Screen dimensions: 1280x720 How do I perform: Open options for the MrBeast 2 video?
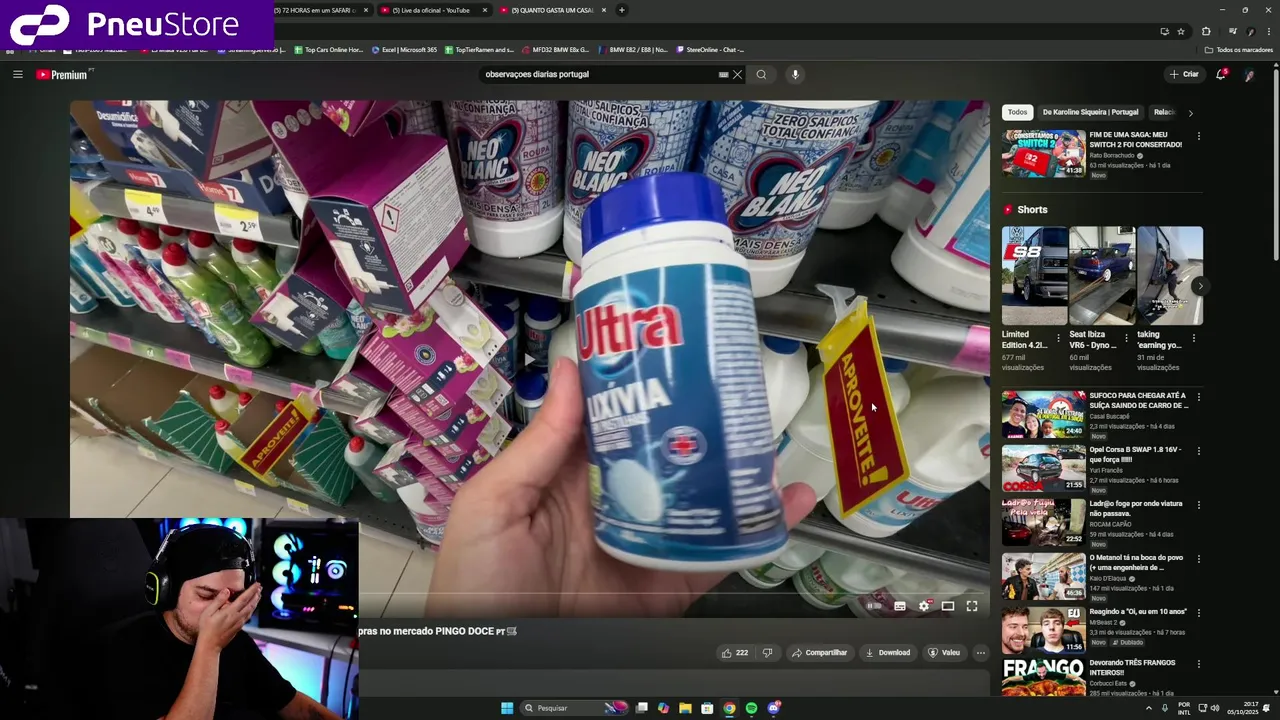1199,613
